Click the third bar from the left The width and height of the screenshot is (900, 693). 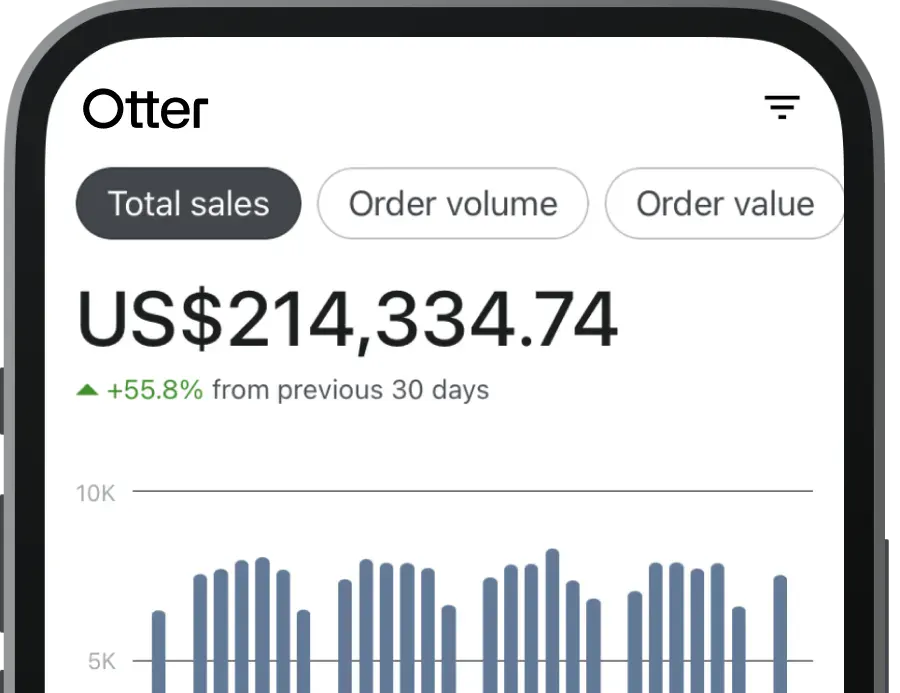(x=221, y=630)
